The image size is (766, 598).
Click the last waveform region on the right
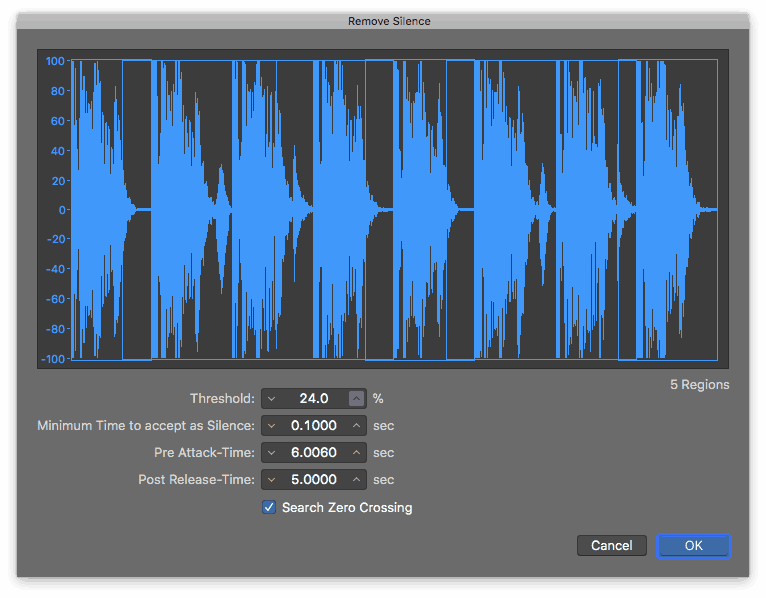click(677, 209)
